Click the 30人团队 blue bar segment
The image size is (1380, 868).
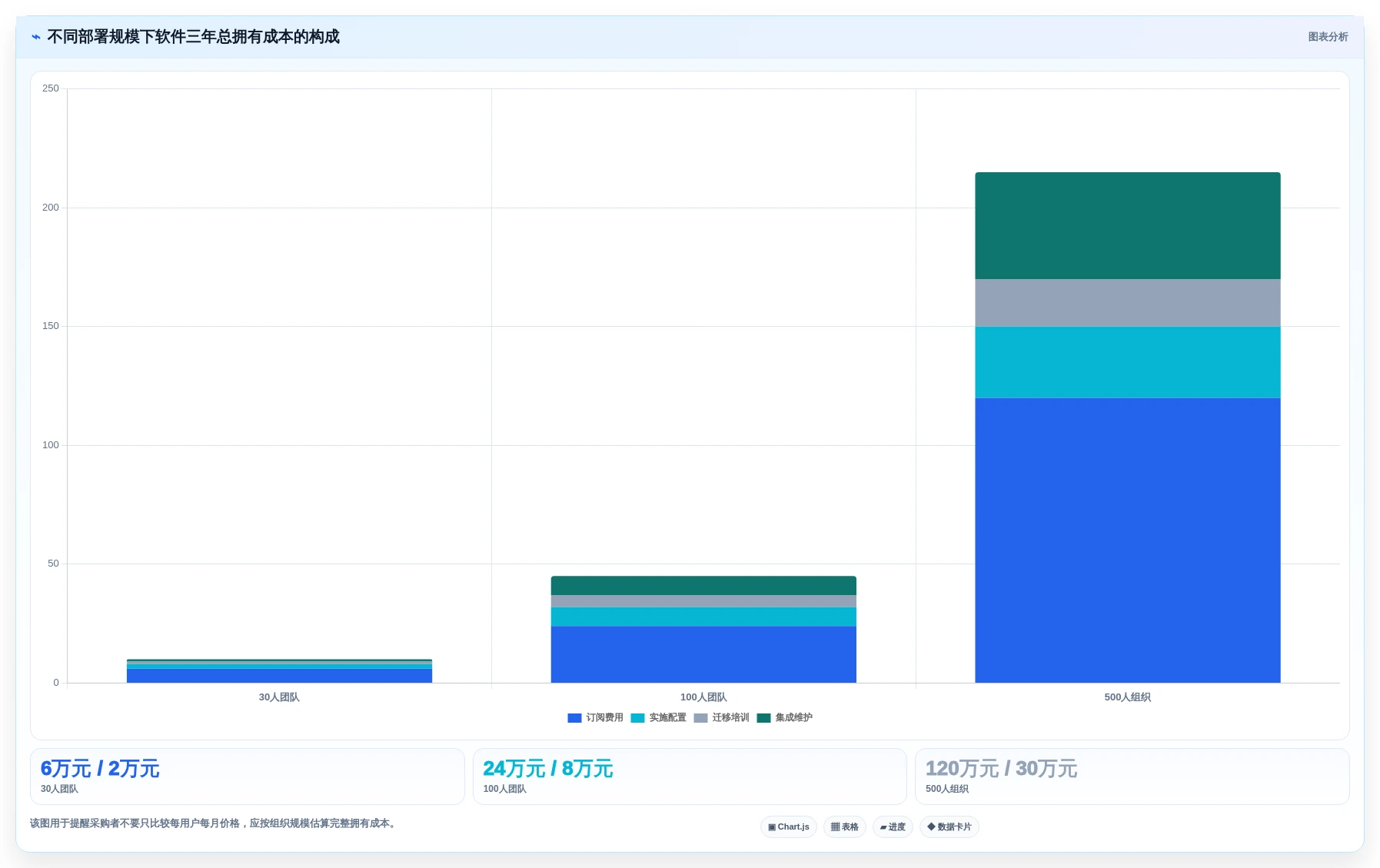[x=279, y=676]
